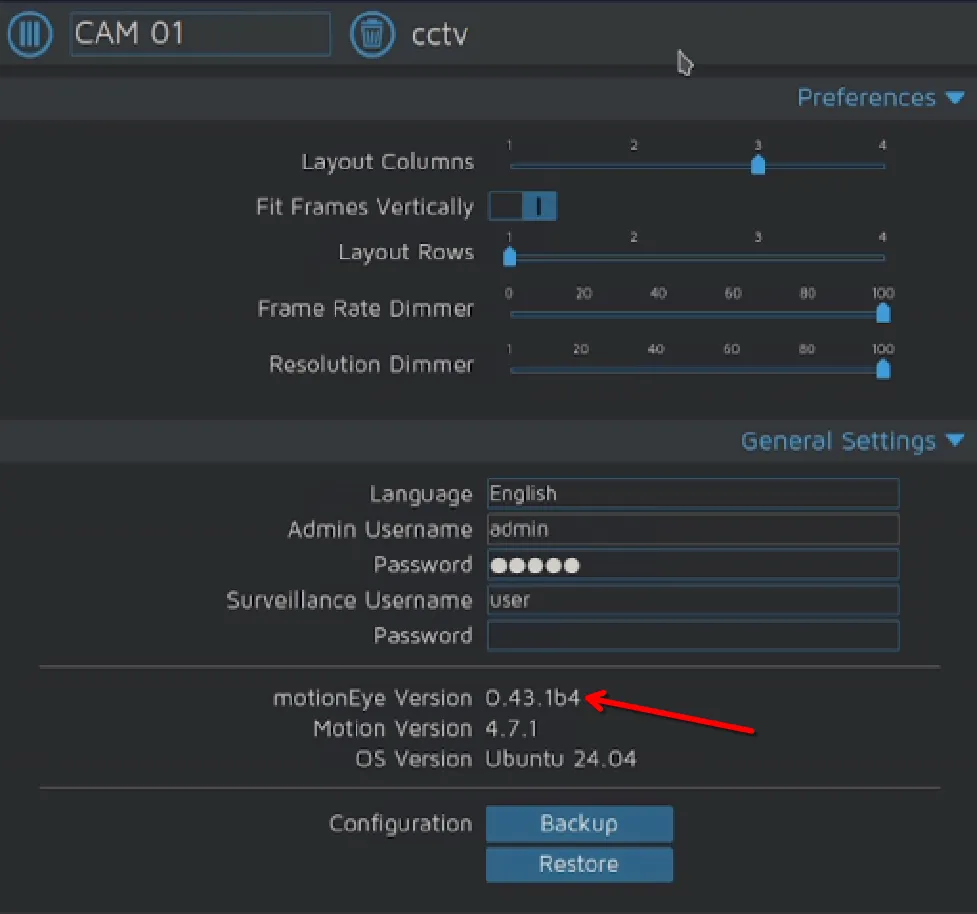Click the empty surveillance Password field
Screen dimensions: 977x914
coord(693,636)
